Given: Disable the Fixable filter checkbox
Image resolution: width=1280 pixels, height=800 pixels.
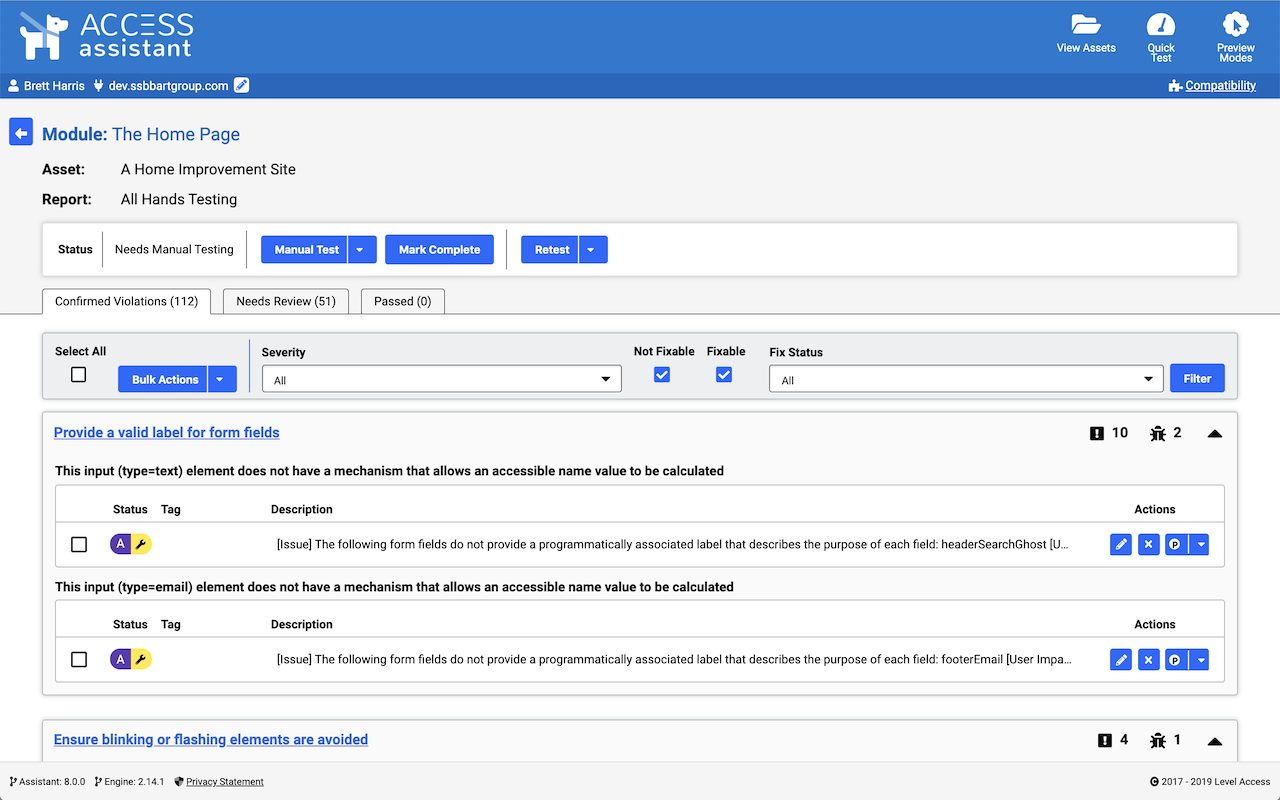Looking at the screenshot, I should (724, 374).
